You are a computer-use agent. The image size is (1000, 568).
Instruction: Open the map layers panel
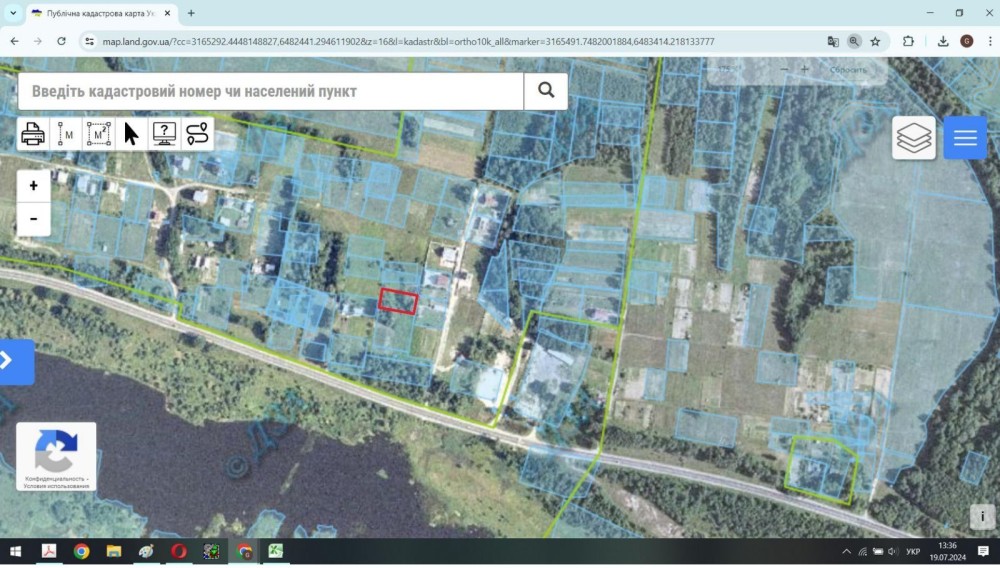coord(914,138)
